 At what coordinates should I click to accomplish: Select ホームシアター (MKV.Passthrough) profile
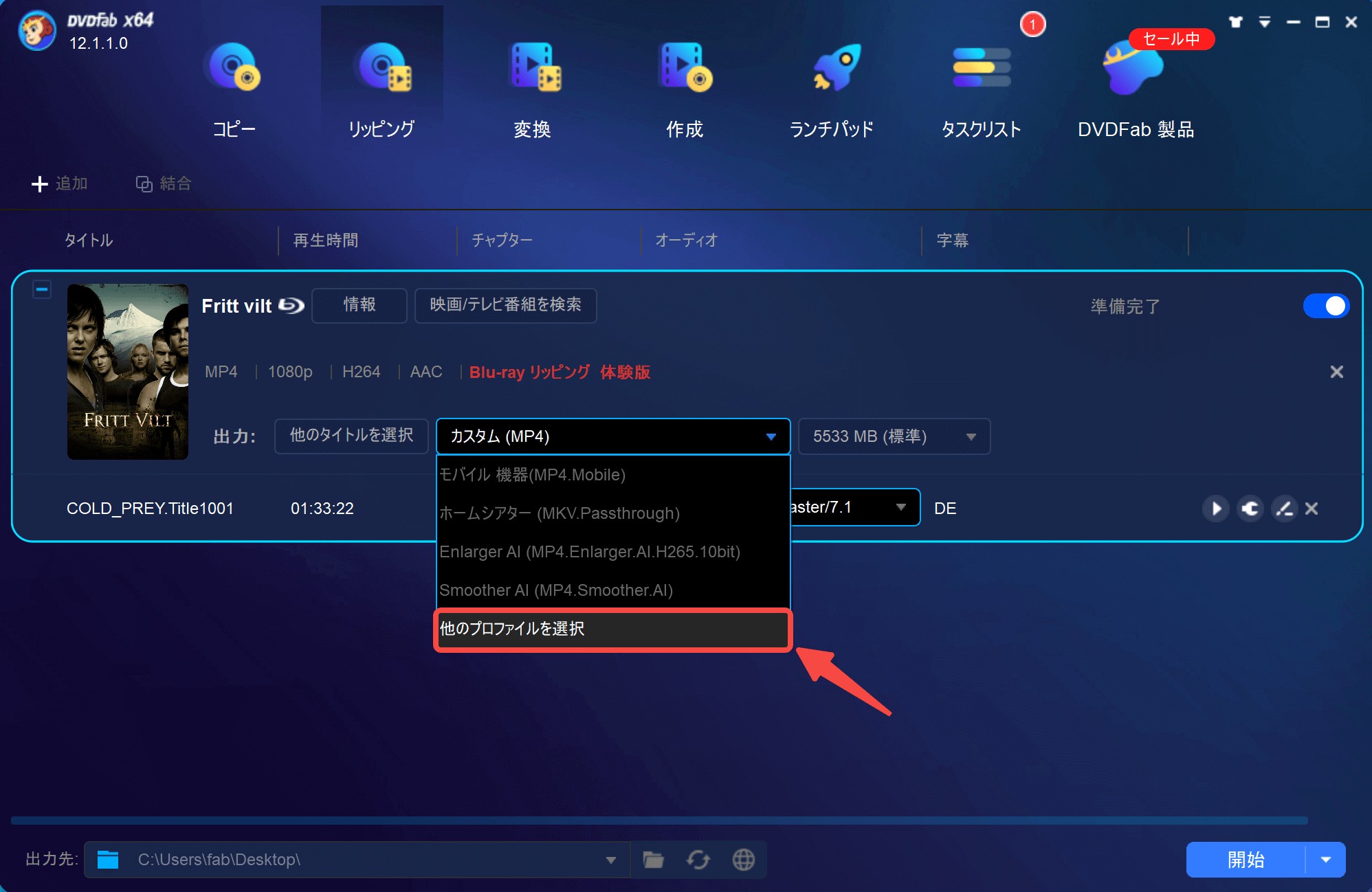(613, 513)
